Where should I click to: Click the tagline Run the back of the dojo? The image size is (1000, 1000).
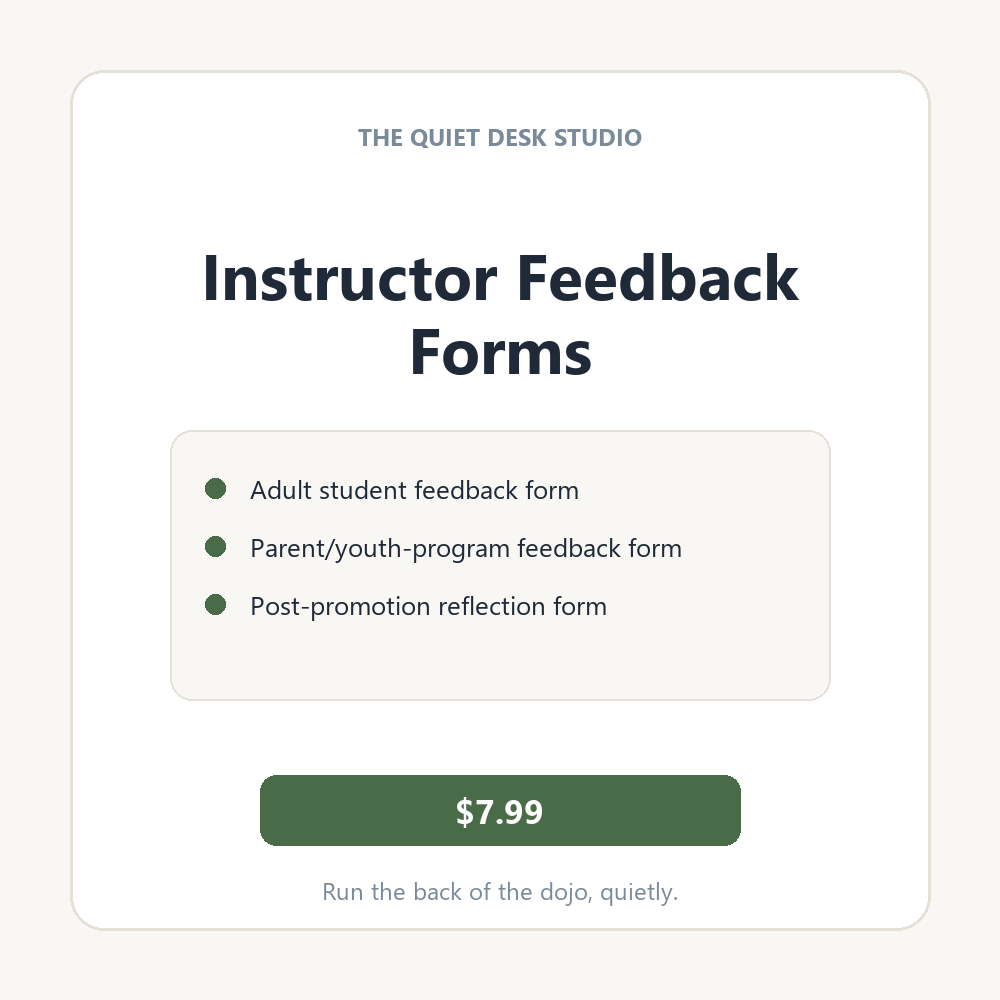pos(457,892)
